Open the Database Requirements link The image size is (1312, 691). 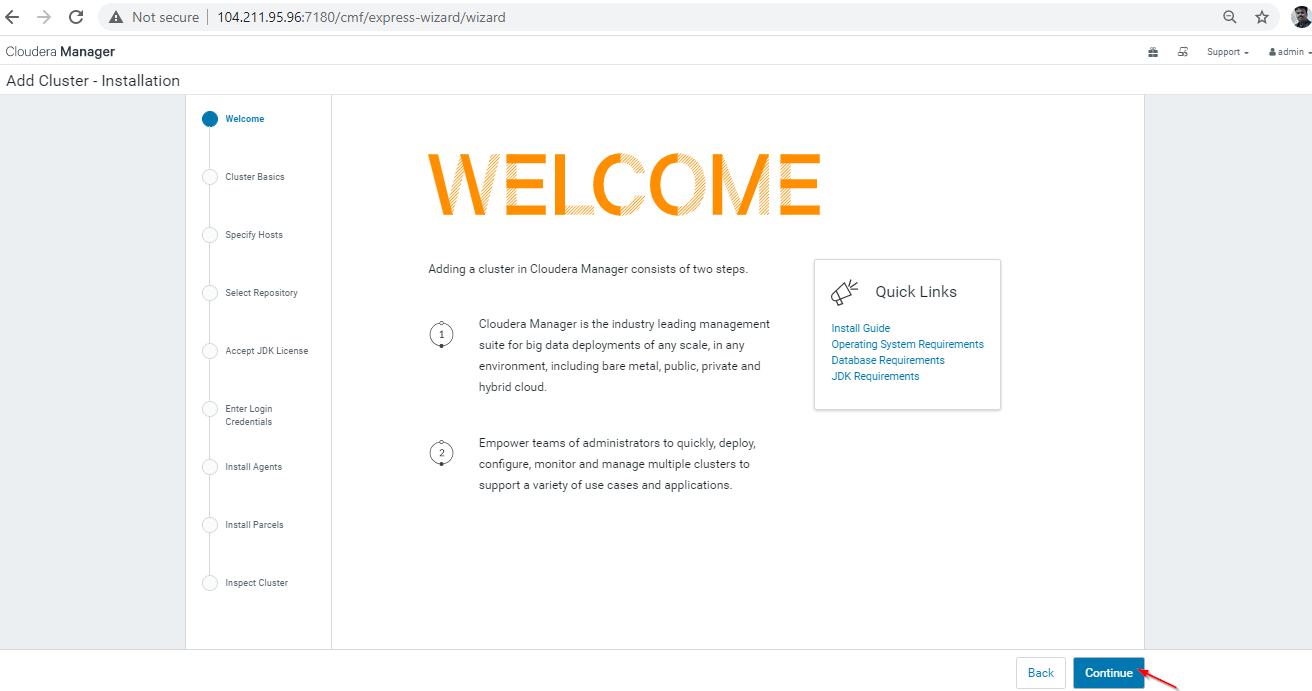(x=888, y=360)
